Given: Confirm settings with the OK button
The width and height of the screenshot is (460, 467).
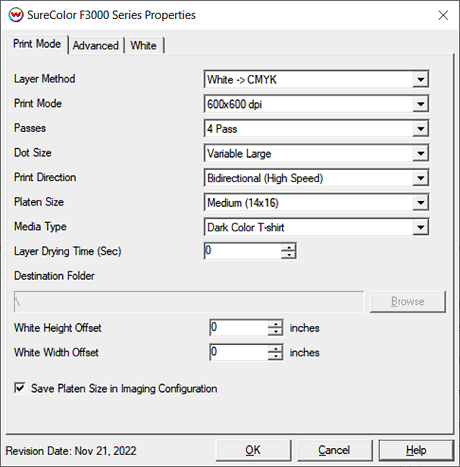Looking at the screenshot, I should pos(253,450).
